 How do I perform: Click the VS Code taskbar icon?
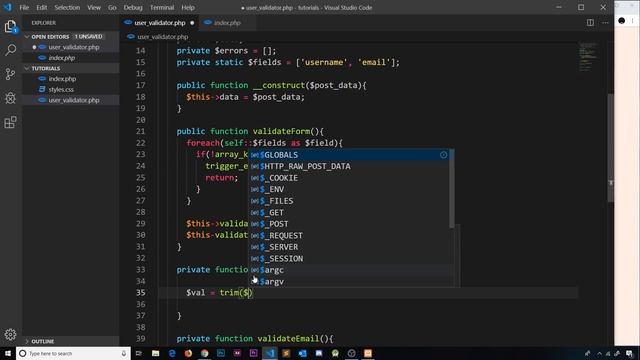click(270, 353)
